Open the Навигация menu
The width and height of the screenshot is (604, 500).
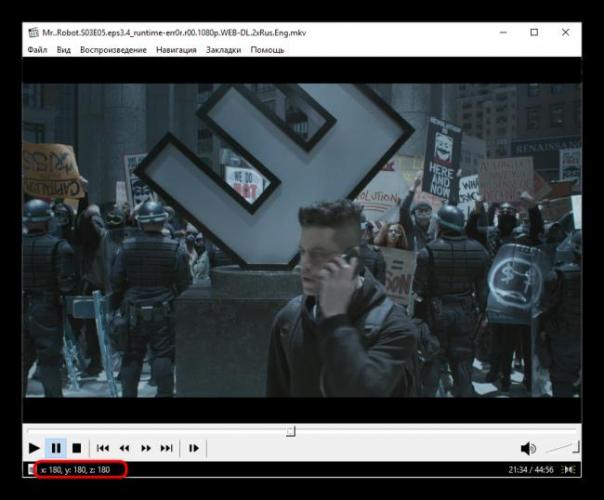[176, 50]
